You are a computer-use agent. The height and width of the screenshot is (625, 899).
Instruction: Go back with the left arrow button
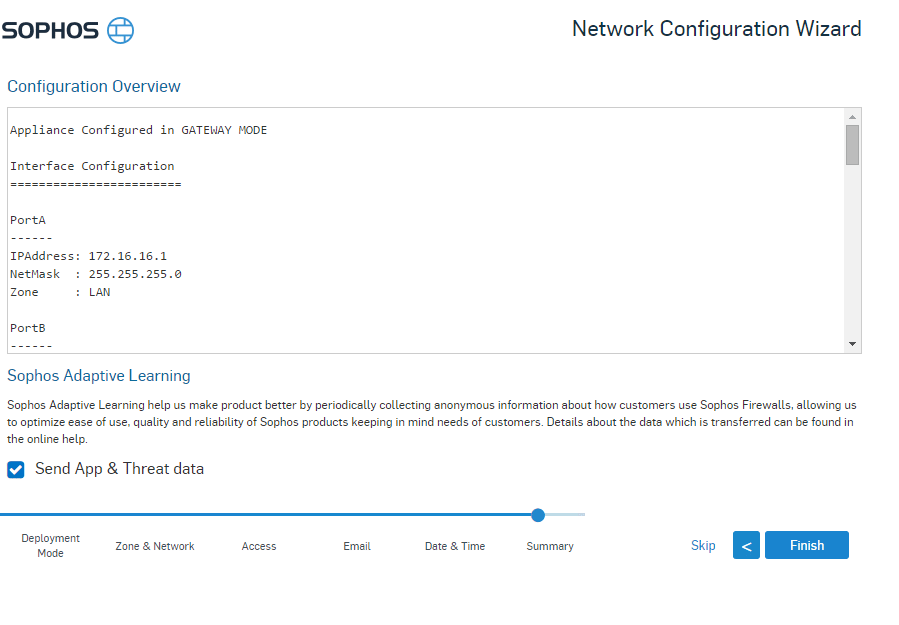pyautogui.click(x=746, y=545)
